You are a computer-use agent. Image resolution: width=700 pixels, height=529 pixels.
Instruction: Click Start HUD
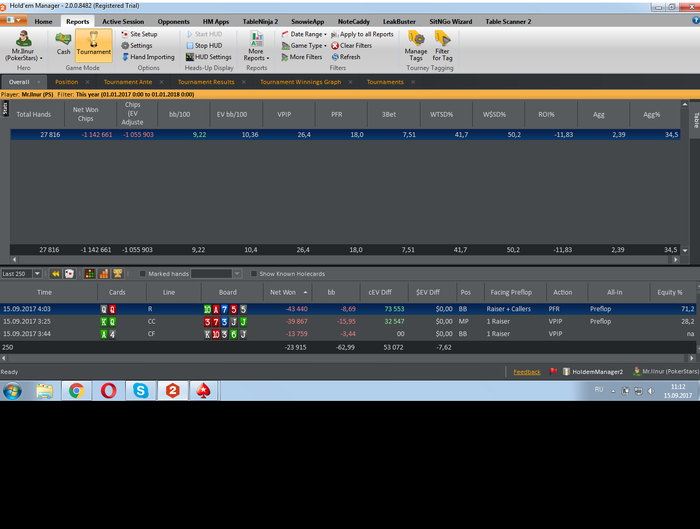click(x=204, y=34)
